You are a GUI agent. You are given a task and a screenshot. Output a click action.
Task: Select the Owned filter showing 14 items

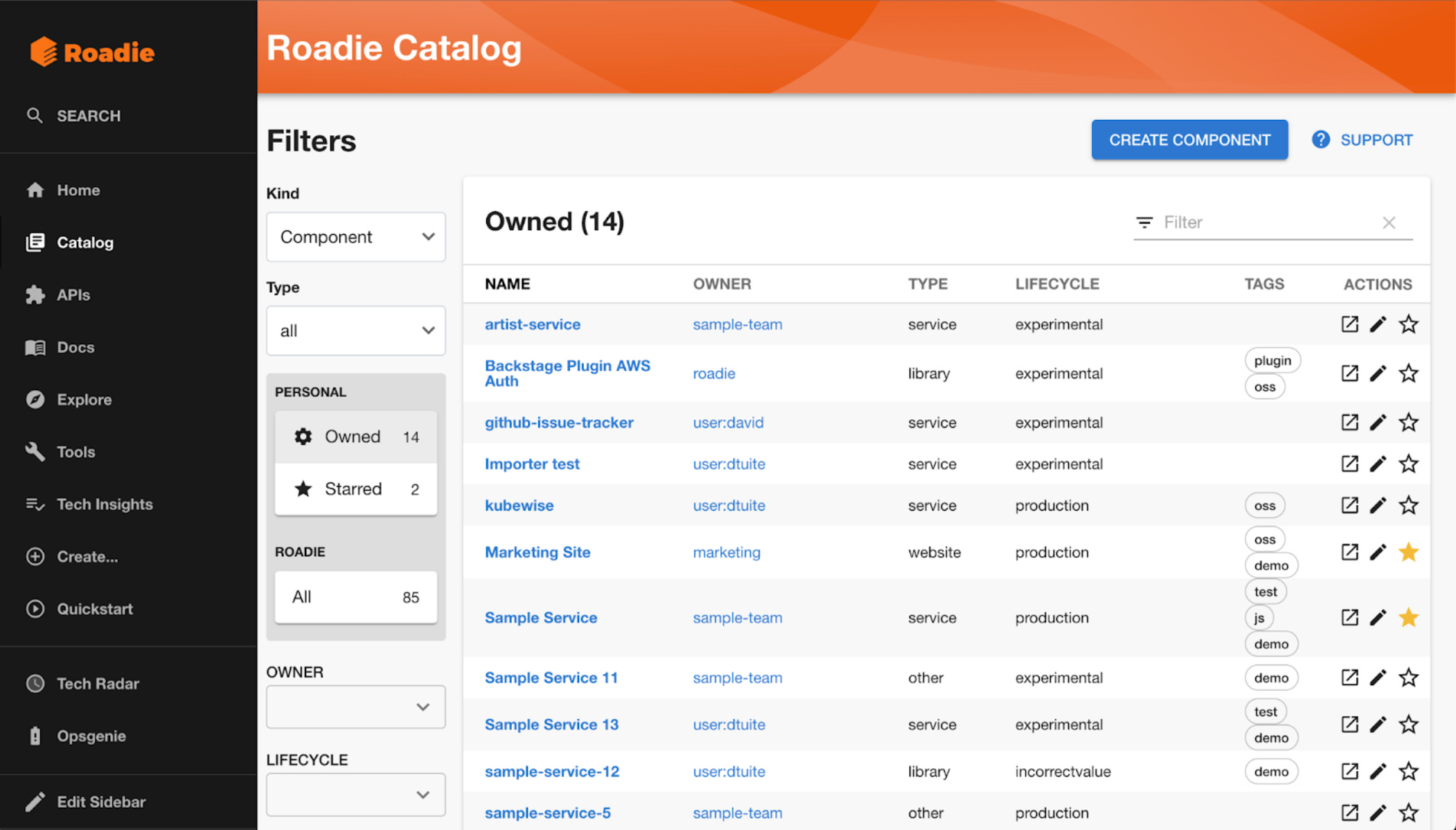pyautogui.click(x=355, y=436)
